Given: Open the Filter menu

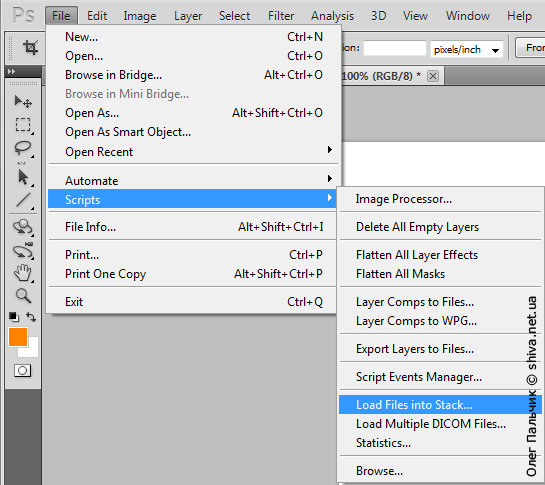Looking at the screenshot, I should point(281,16).
